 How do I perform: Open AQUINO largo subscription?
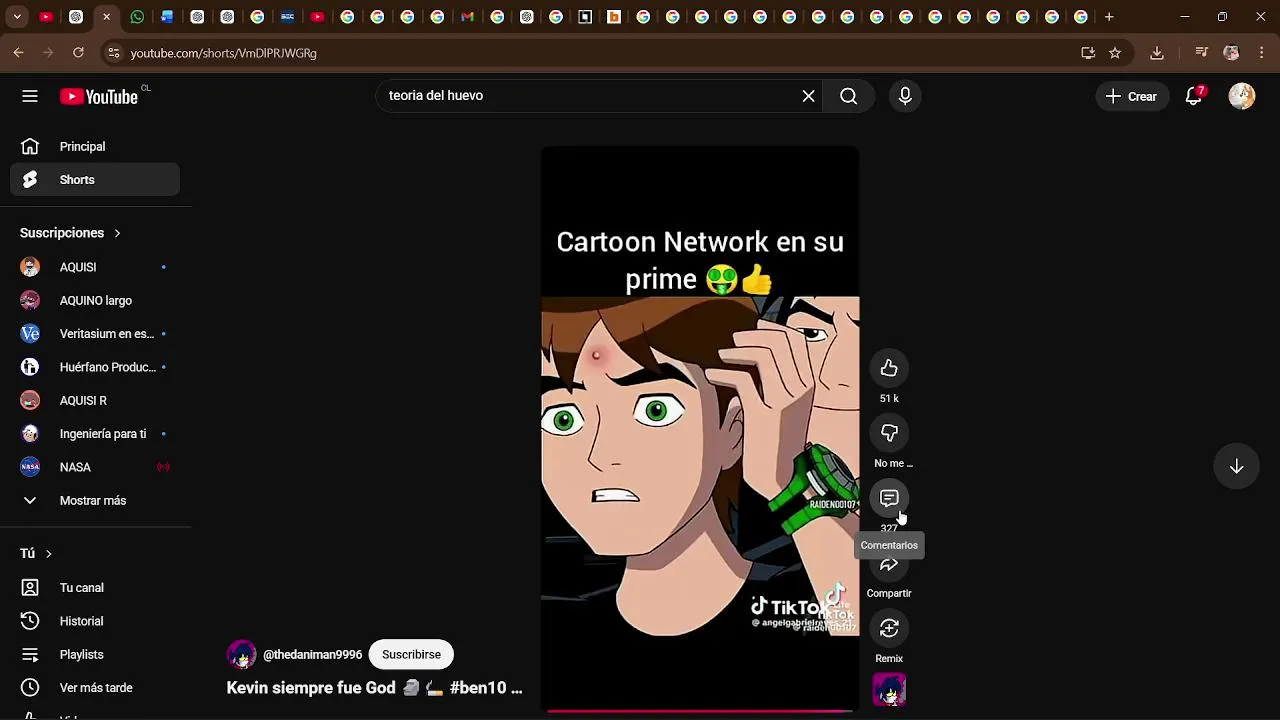point(95,301)
